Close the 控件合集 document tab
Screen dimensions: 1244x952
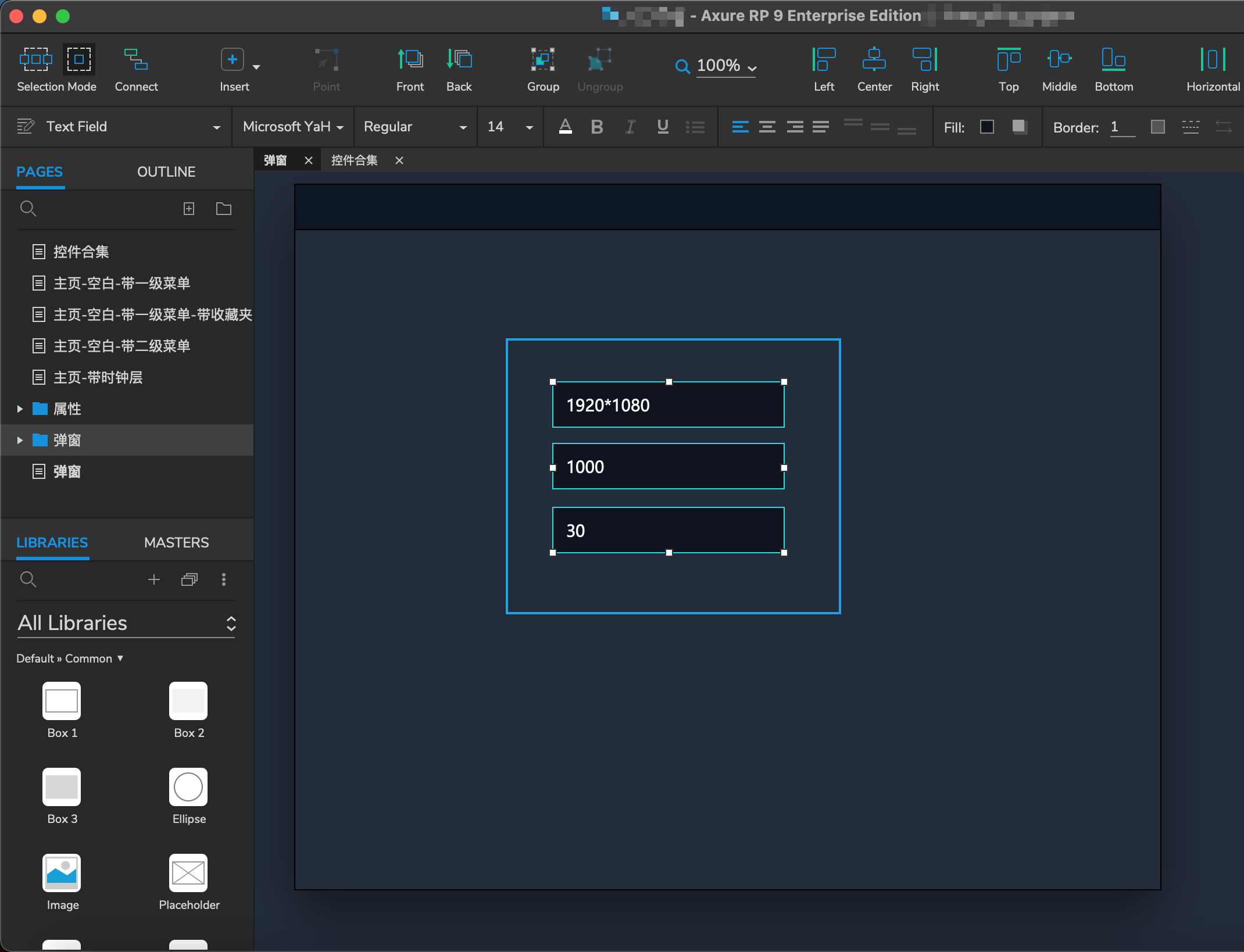399,160
